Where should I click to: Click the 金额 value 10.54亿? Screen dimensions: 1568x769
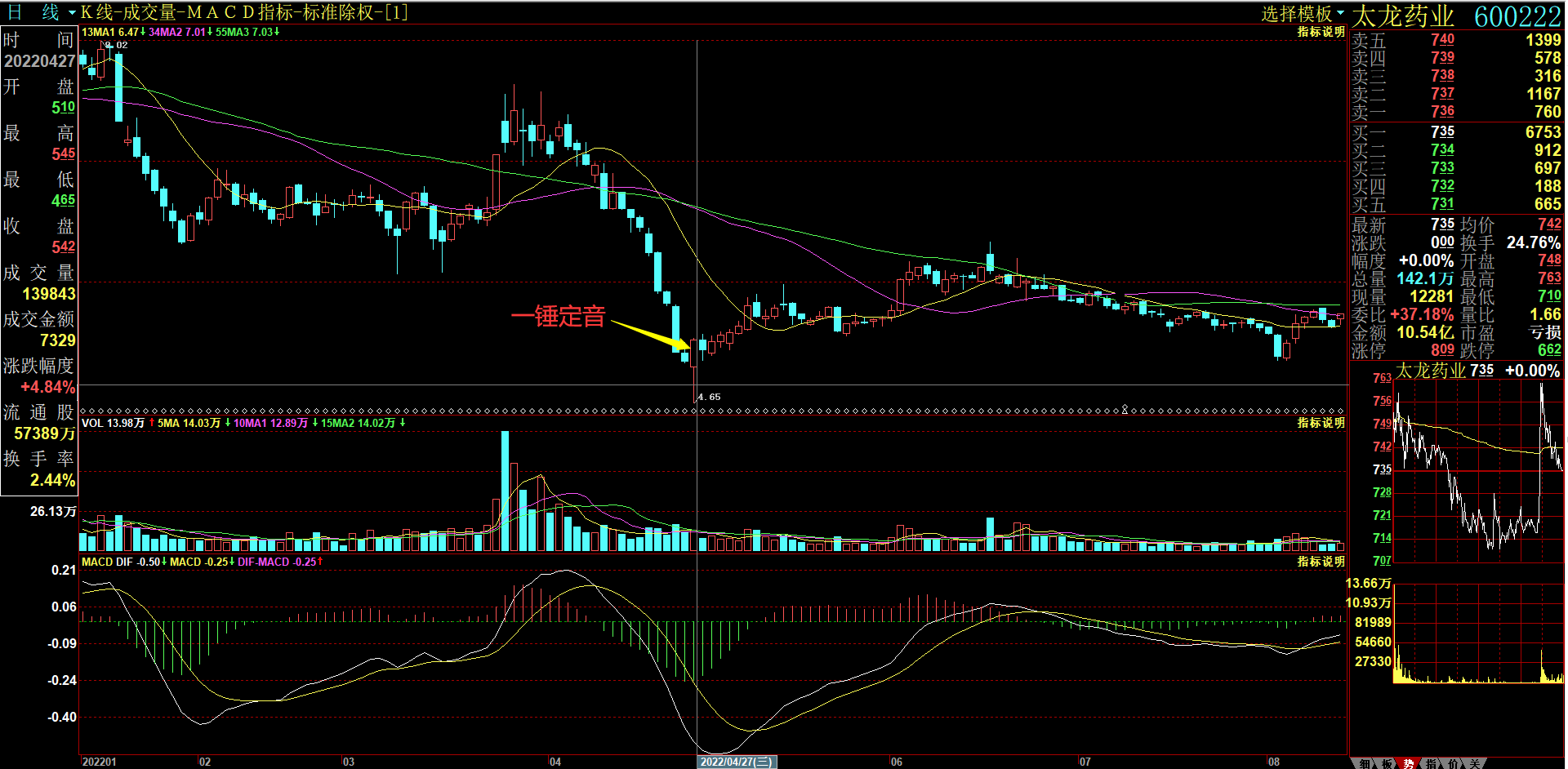1425,332
